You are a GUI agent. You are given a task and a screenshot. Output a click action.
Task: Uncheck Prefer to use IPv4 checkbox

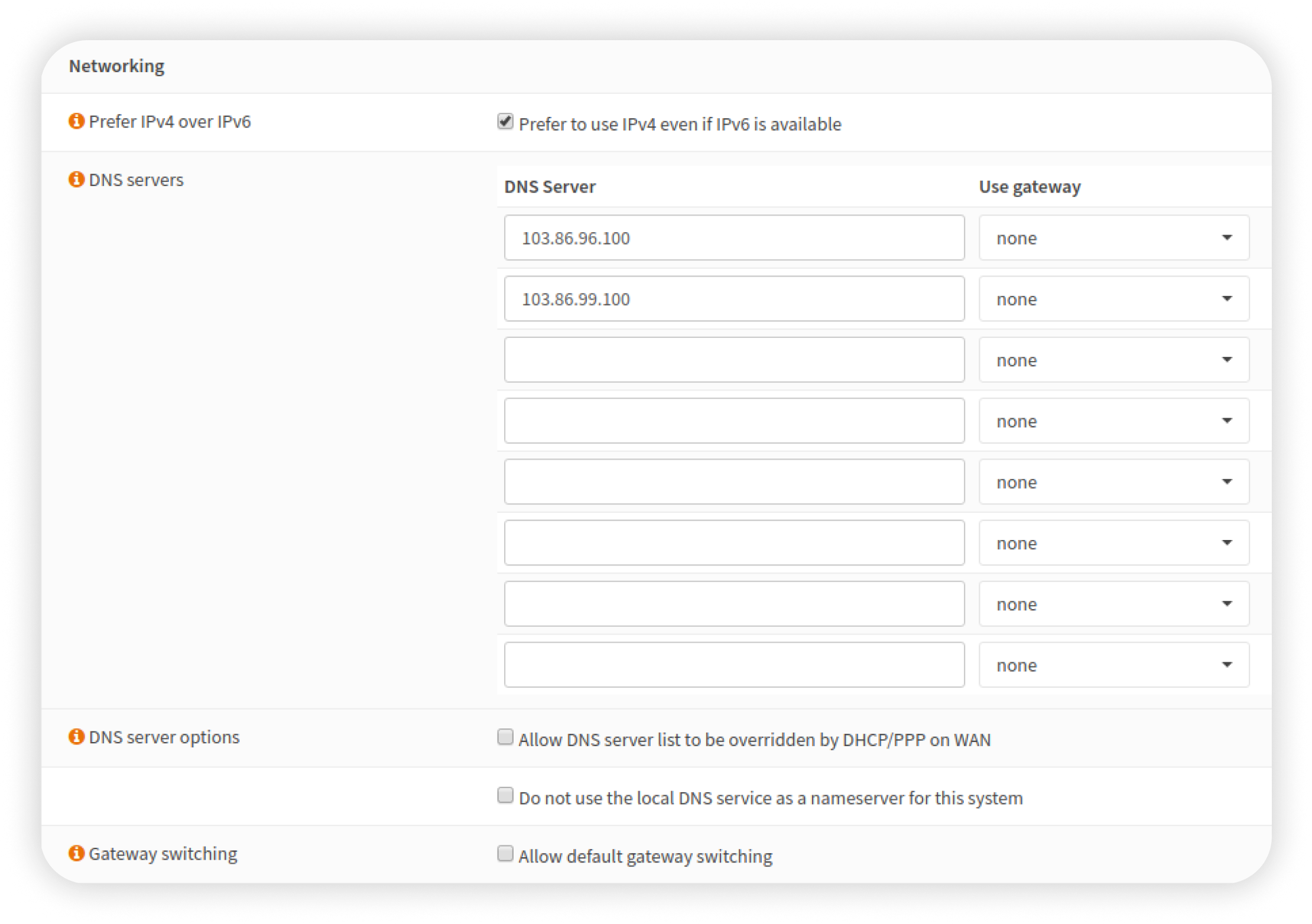click(x=505, y=122)
